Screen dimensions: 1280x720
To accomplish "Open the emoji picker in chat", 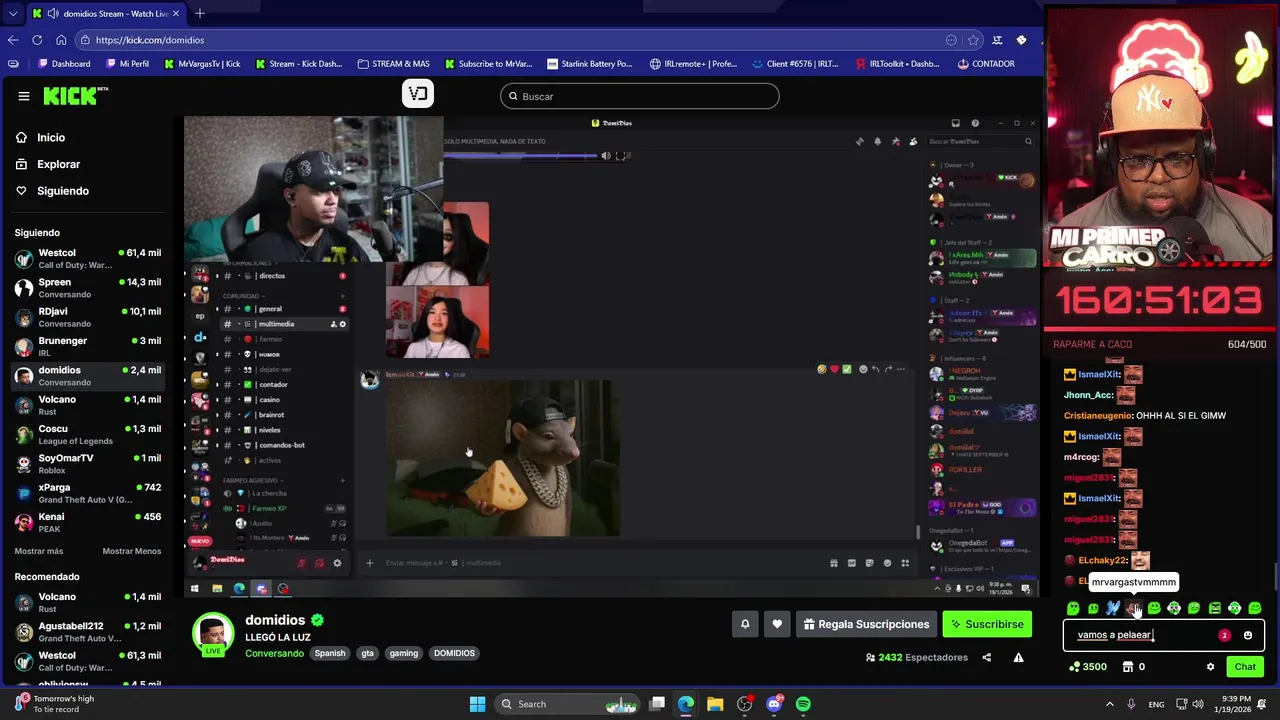I will click(1247, 635).
